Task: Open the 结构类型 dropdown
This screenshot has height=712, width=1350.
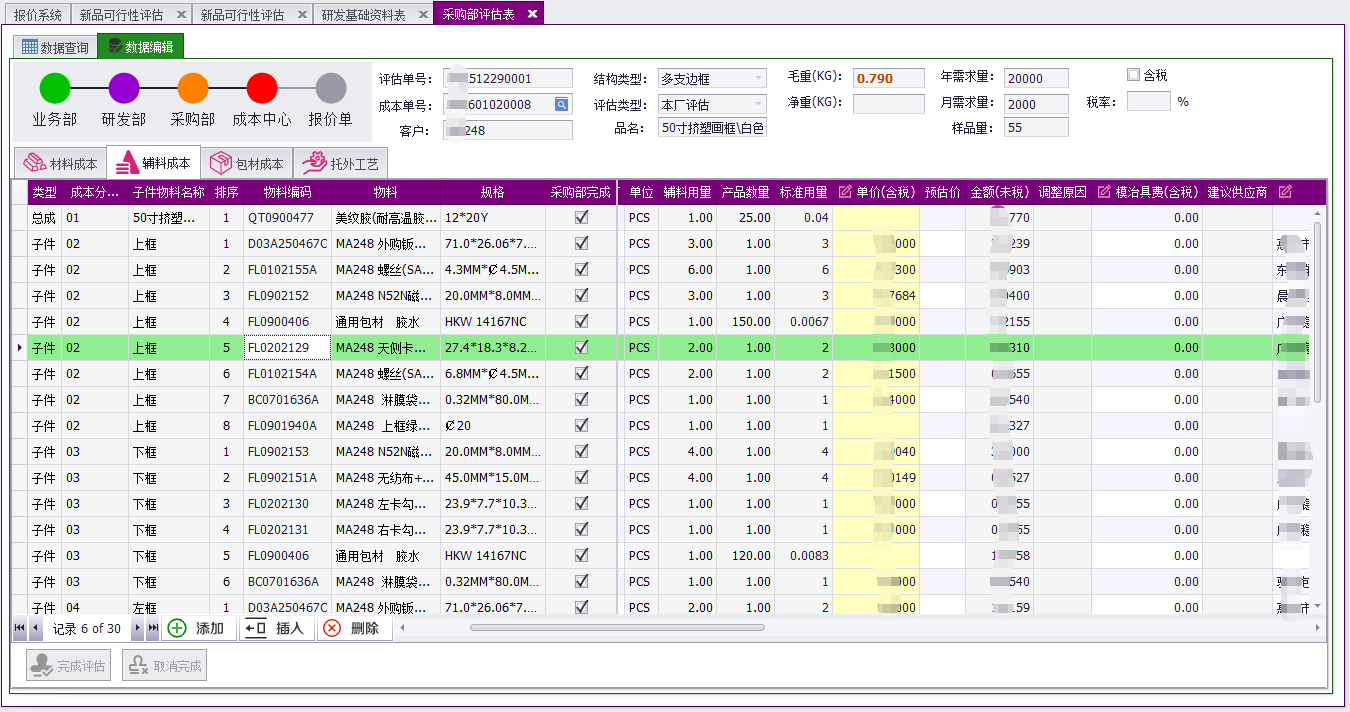Action: click(759, 78)
